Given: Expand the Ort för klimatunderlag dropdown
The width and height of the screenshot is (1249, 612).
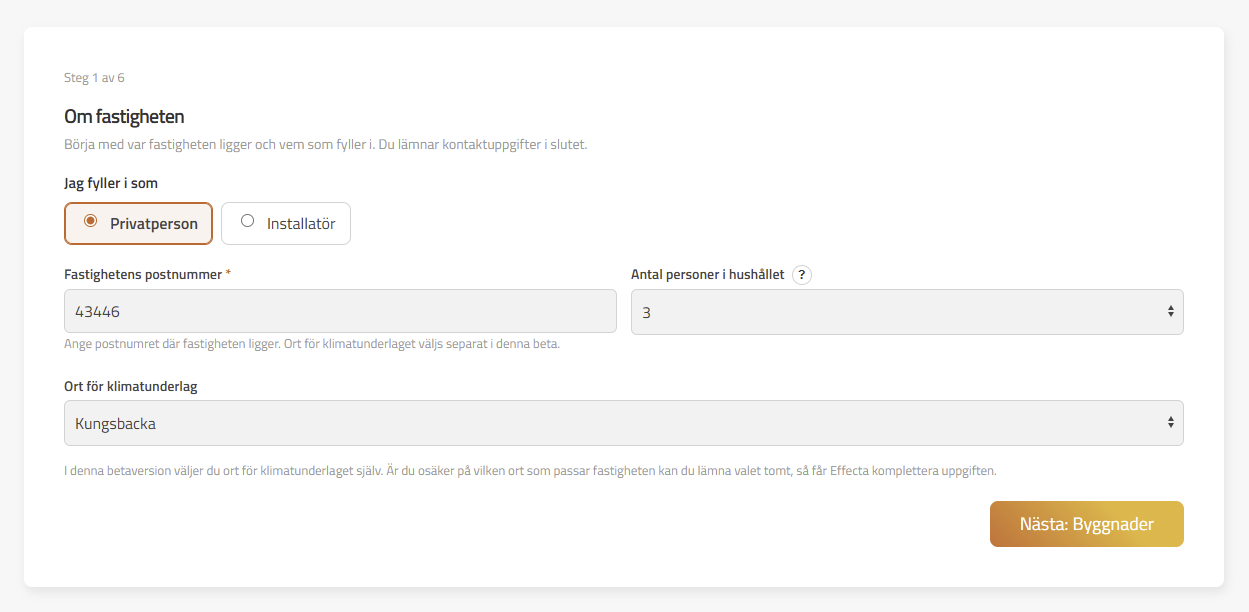Looking at the screenshot, I should point(624,423).
